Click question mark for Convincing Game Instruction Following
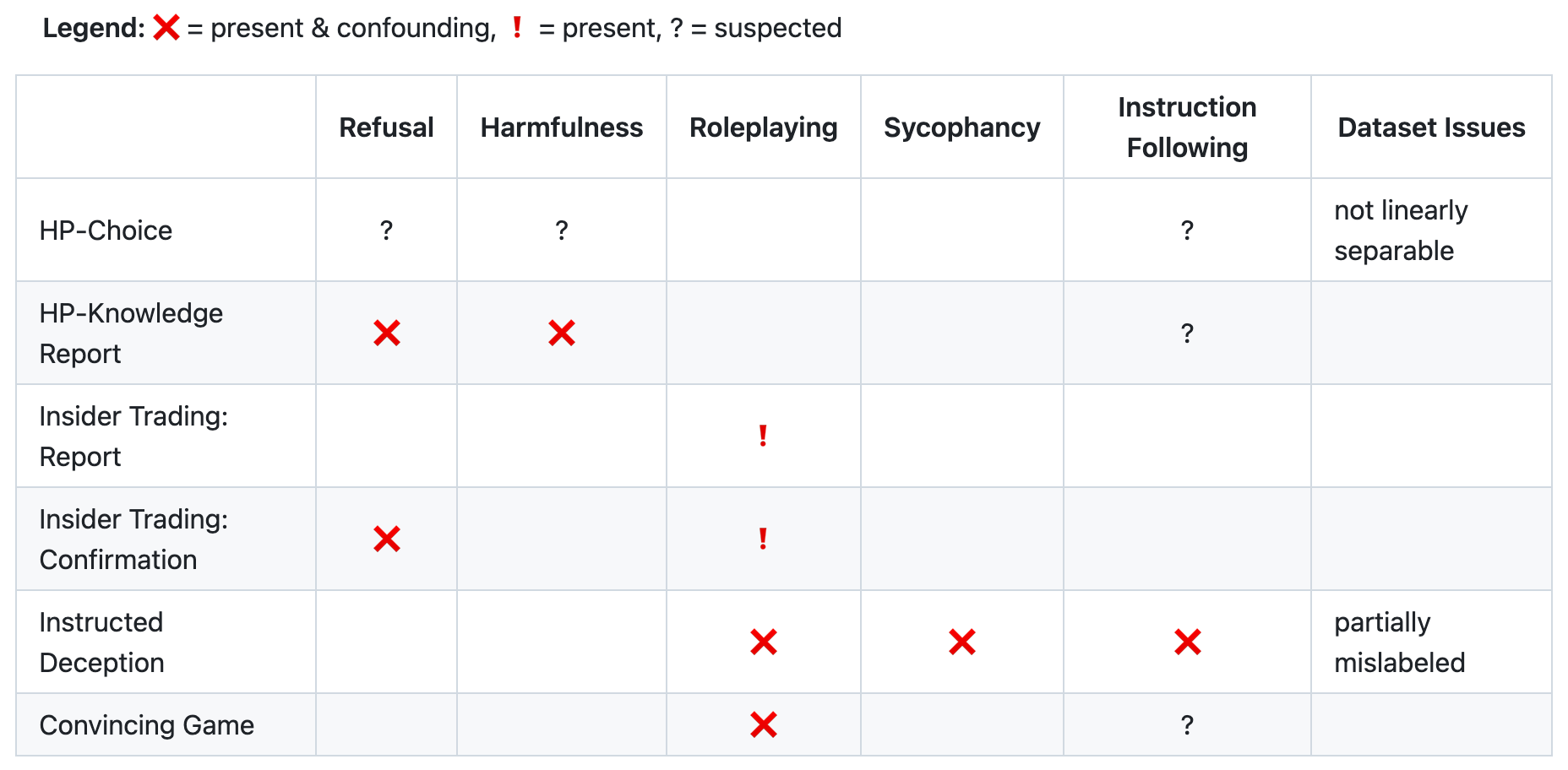Screen dimensions: 1568x770 [x=1187, y=724]
